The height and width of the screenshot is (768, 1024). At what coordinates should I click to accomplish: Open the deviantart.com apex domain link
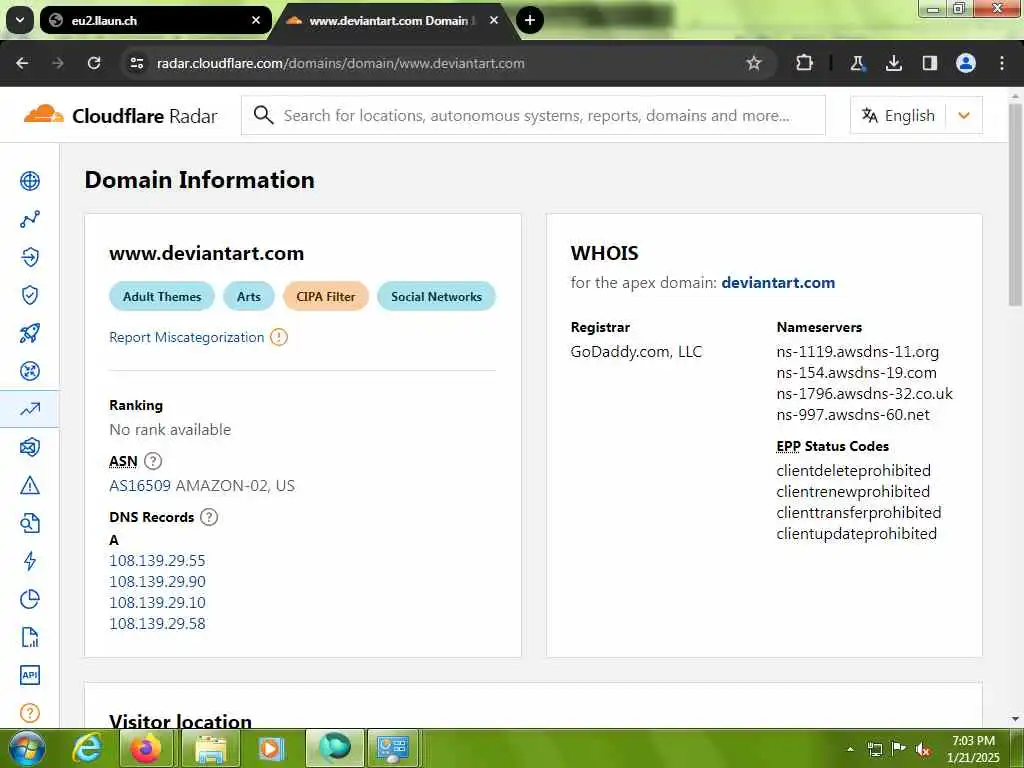coord(778,283)
